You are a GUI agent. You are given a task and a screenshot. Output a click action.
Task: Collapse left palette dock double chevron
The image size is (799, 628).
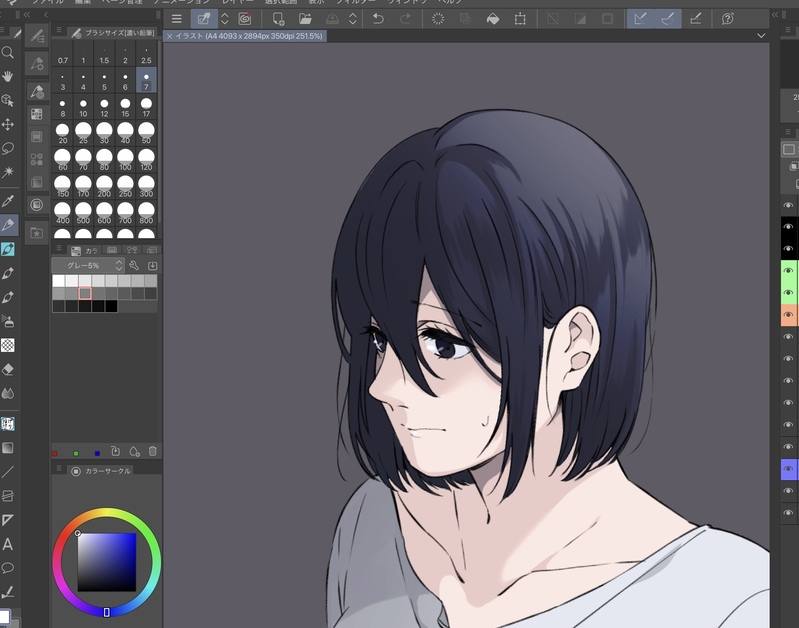pyautogui.click(x=26, y=15)
